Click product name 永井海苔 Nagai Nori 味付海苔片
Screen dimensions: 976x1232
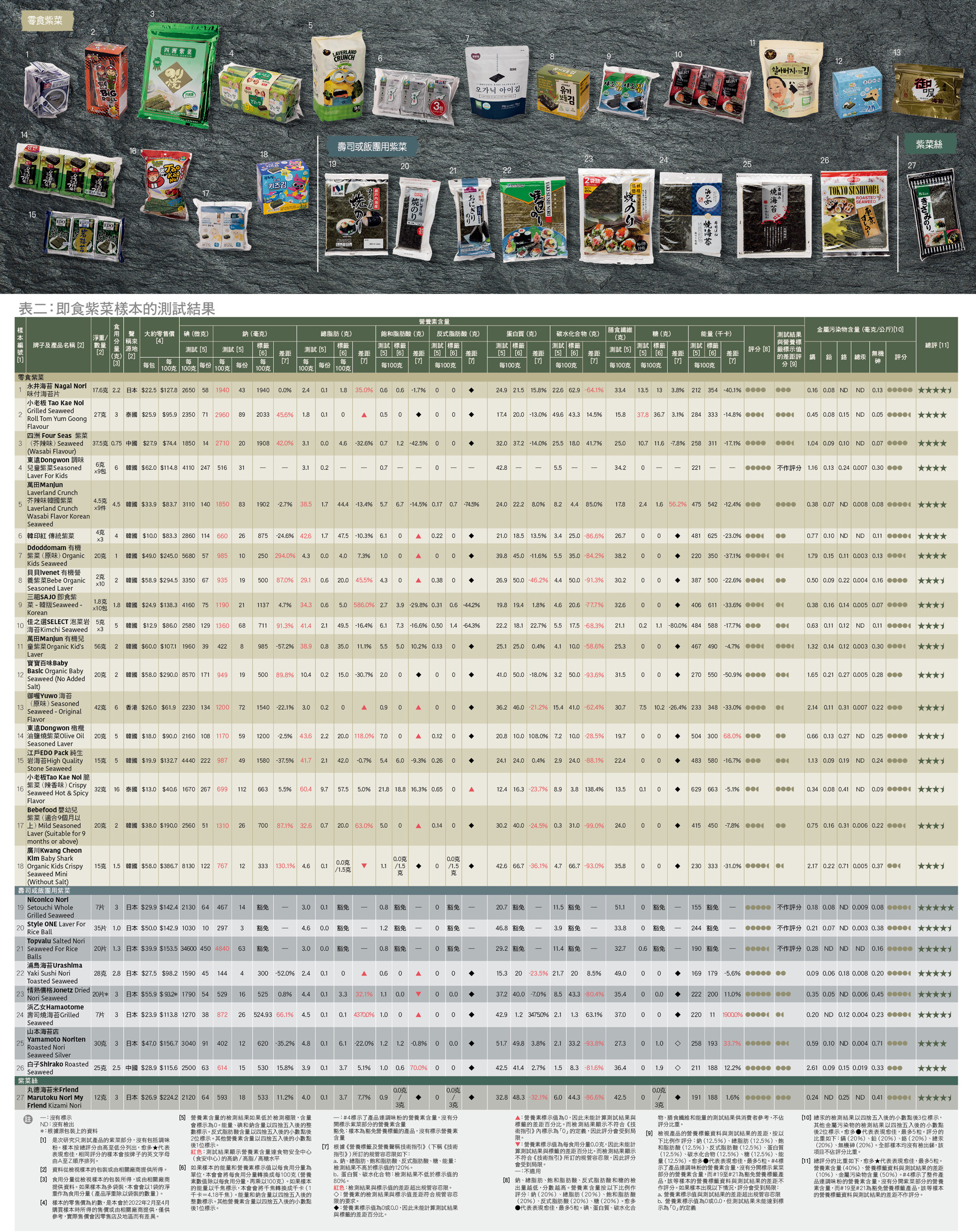coord(57,390)
